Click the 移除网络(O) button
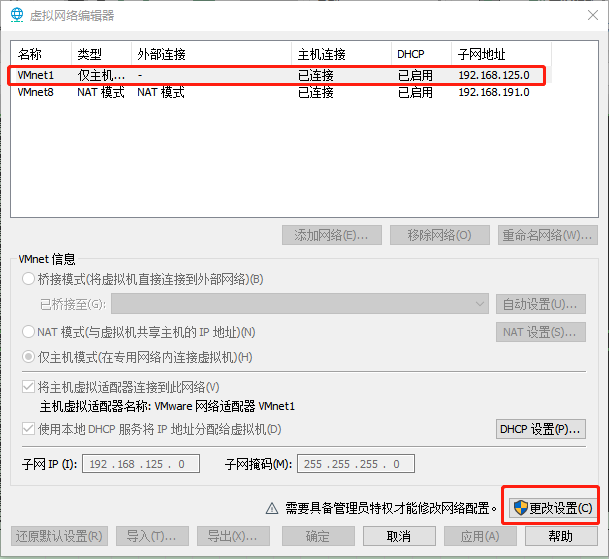Screen dimensions: 609x559 tap(440, 235)
